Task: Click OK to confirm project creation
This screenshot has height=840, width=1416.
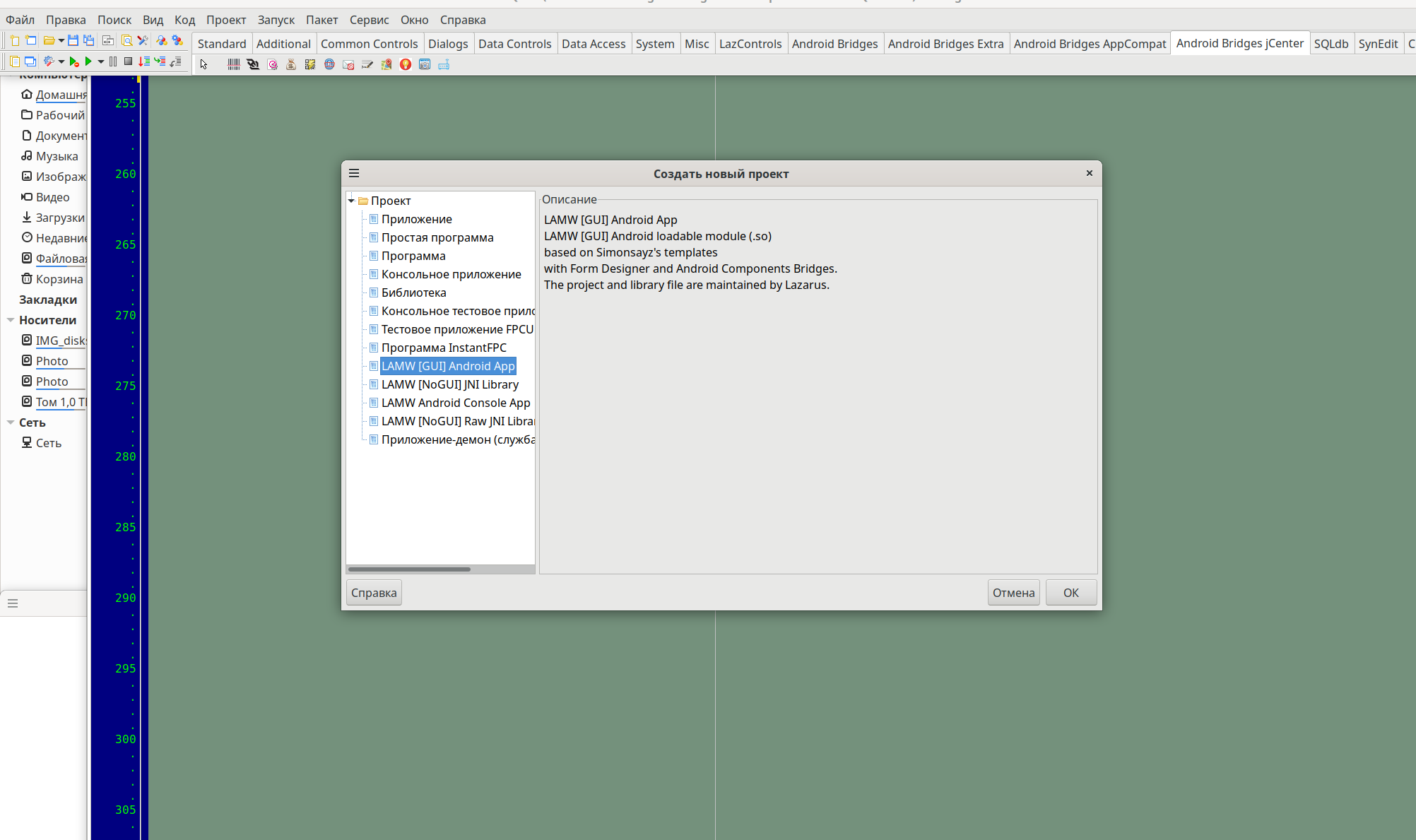Action: [1070, 593]
